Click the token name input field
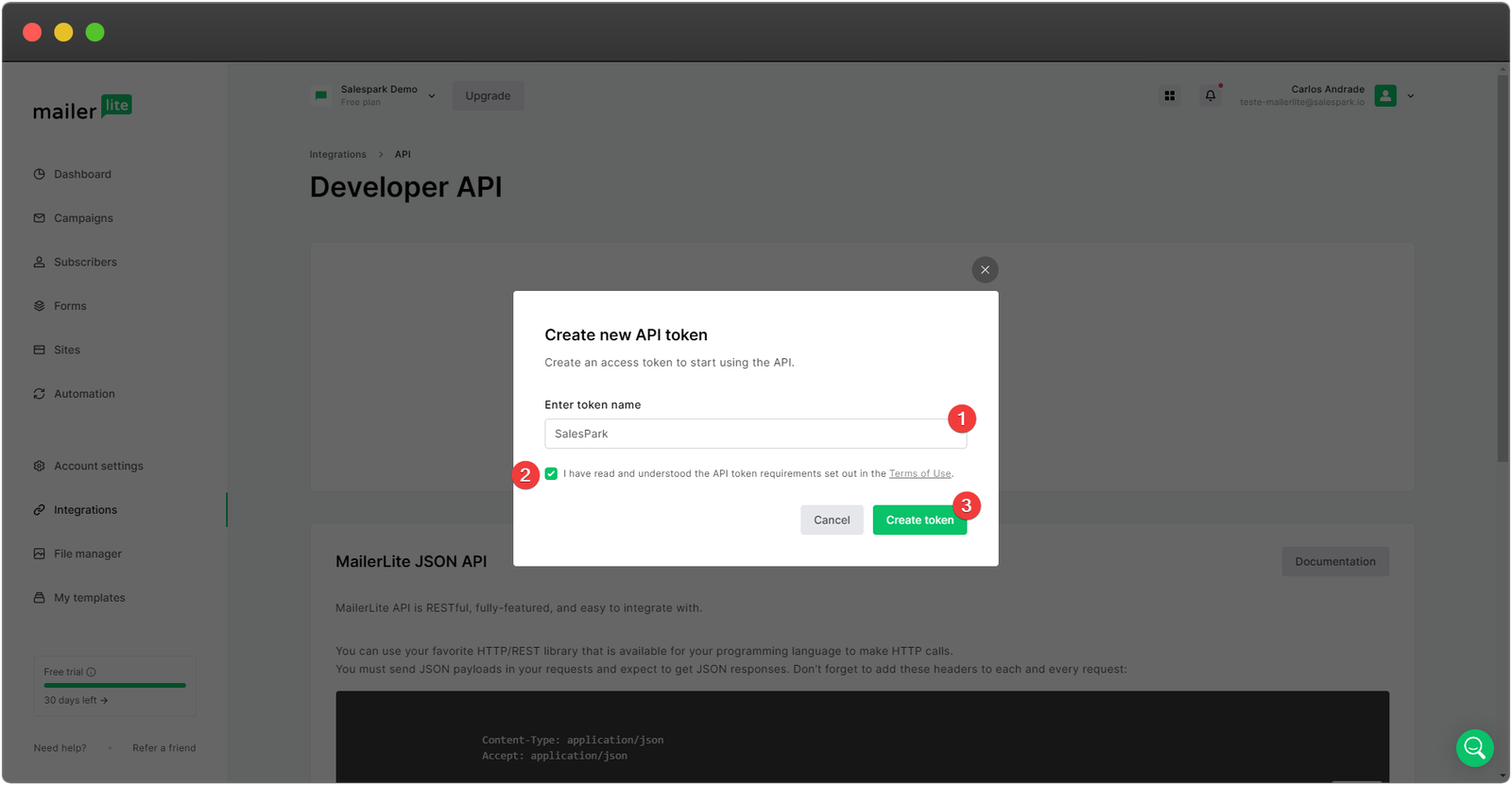1512x785 pixels. (x=747, y=435)
